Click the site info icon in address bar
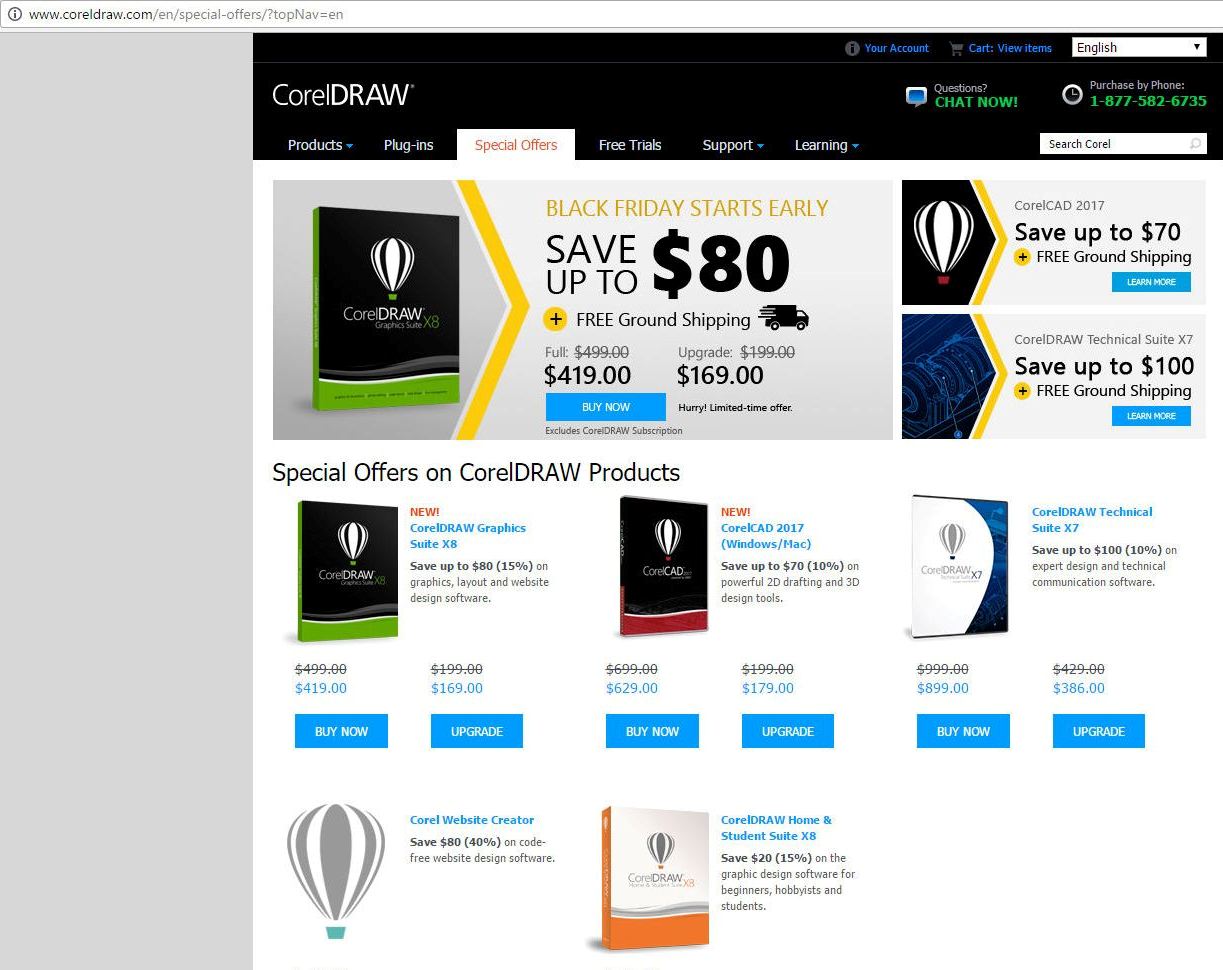Viewport: 1223px width, 970px height. click(x=14, y=14)
